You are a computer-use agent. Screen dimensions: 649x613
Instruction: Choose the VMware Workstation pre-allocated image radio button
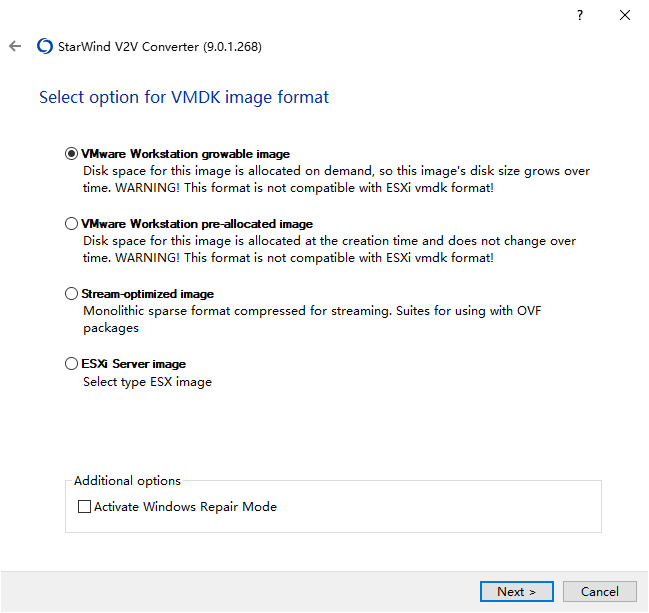click(x=71, y=224)
